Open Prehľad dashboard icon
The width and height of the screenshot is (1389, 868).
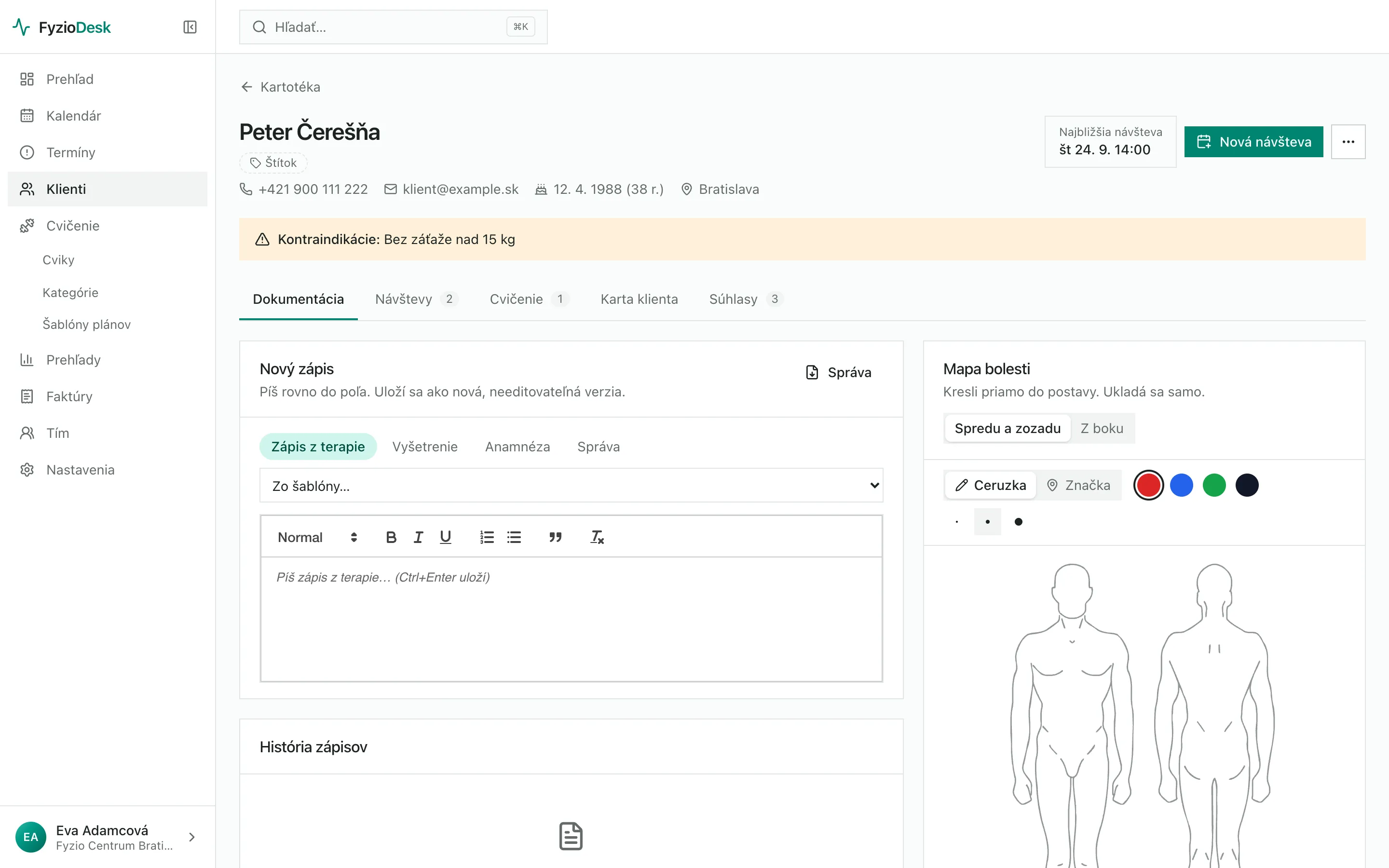point(27,79)
